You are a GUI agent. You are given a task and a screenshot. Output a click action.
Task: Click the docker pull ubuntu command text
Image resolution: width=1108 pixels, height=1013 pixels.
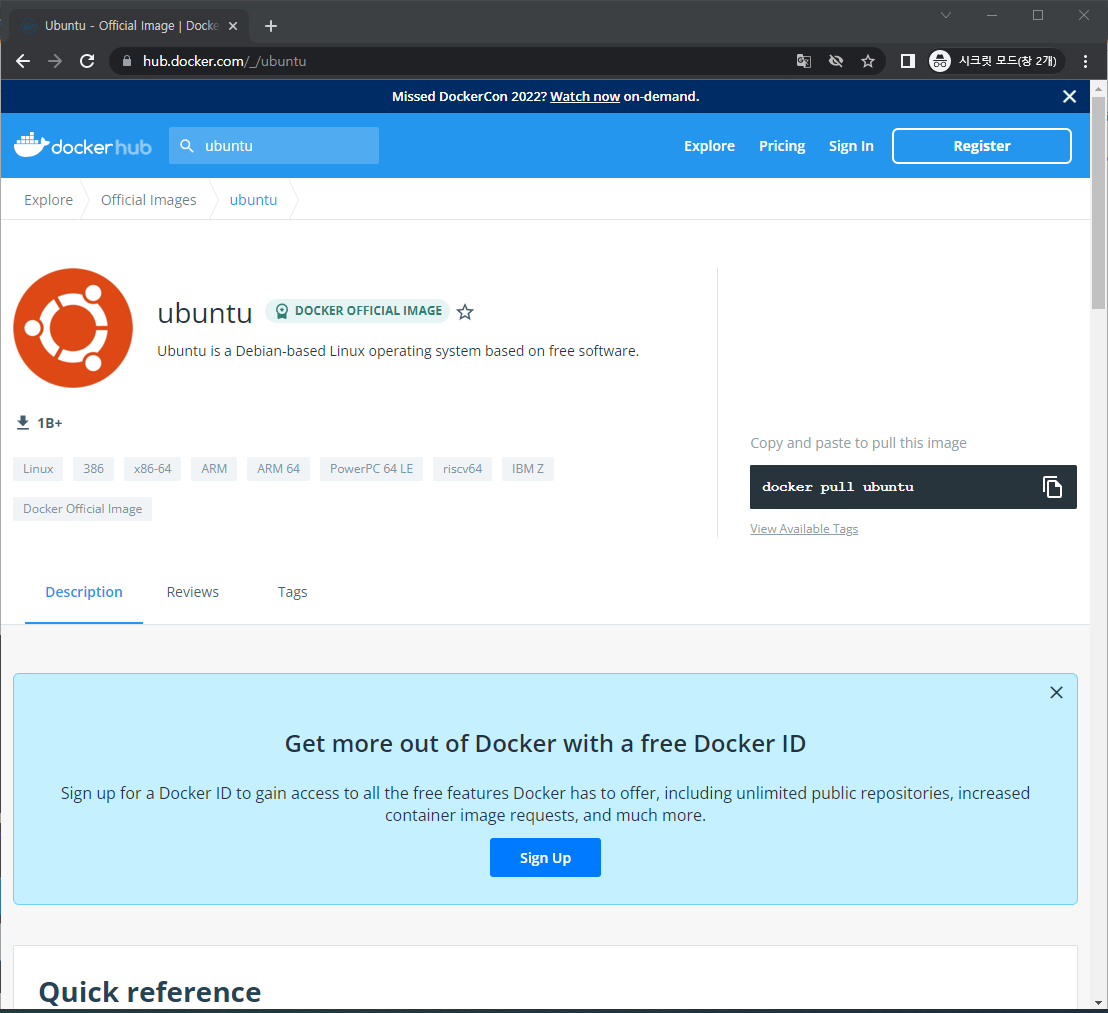[x=837, y=487]
